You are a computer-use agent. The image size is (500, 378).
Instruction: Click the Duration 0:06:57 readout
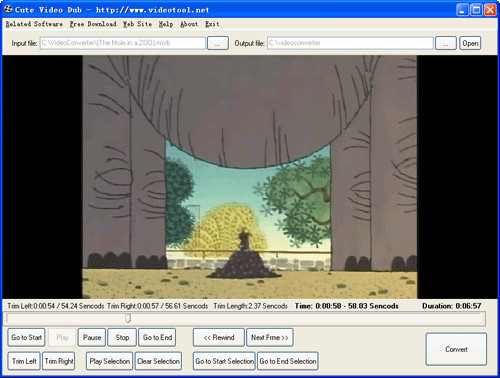coord(452,306)
